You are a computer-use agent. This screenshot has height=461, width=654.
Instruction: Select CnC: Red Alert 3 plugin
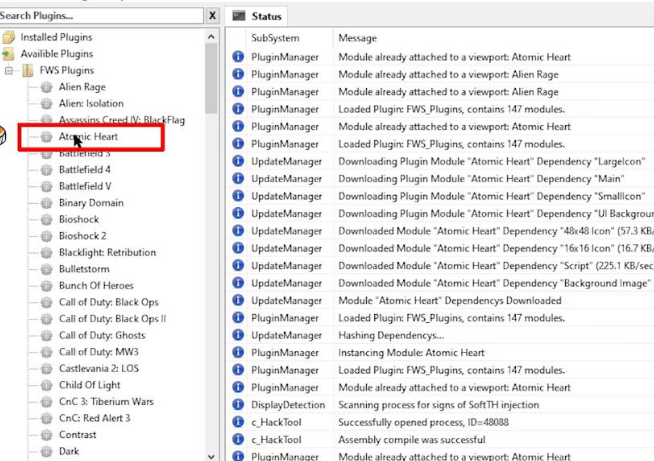[95, 418]
